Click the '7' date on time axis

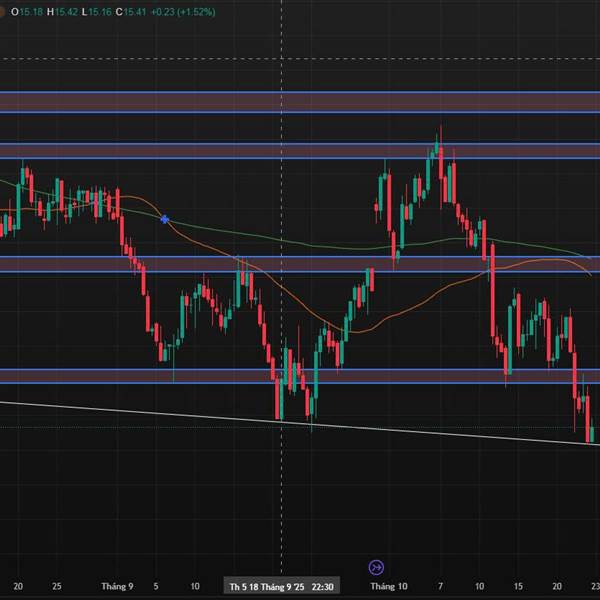click(440, 586)
